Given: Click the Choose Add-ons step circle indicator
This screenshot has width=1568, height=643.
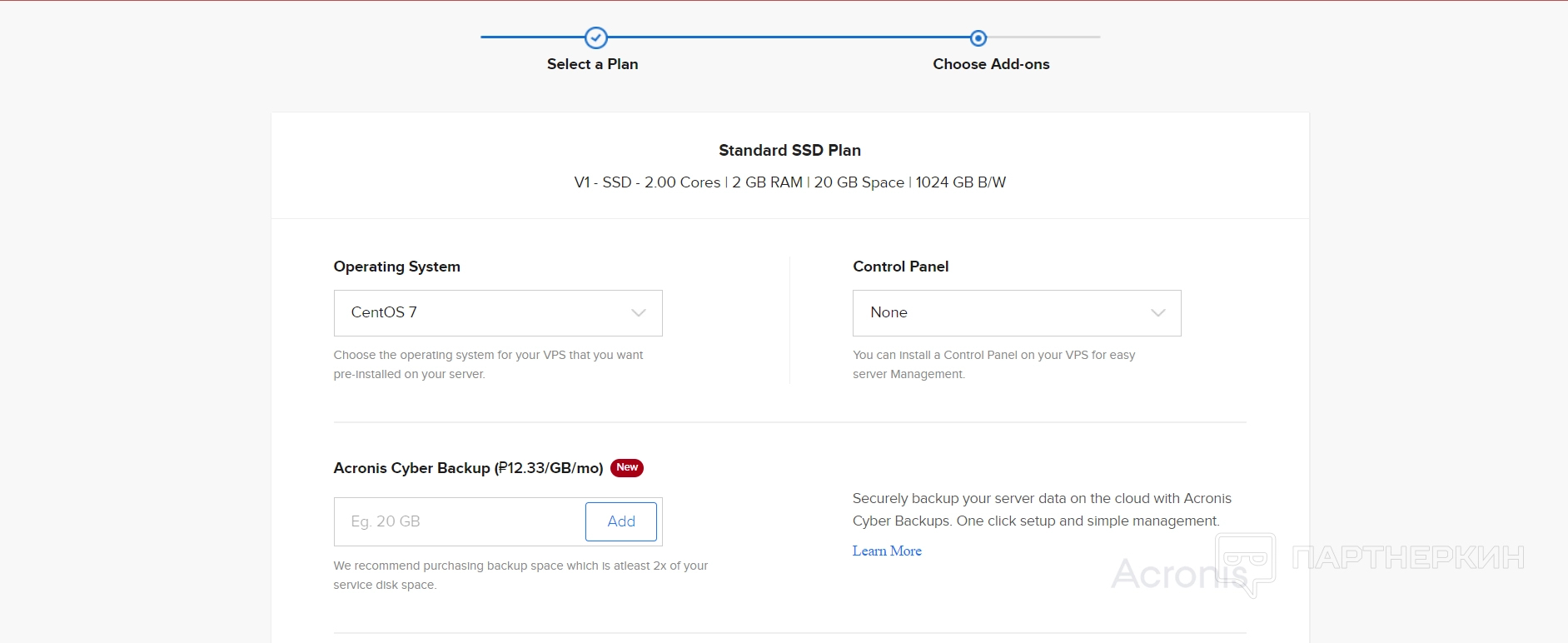Looking at the screenshot, I should pos(978,37).
